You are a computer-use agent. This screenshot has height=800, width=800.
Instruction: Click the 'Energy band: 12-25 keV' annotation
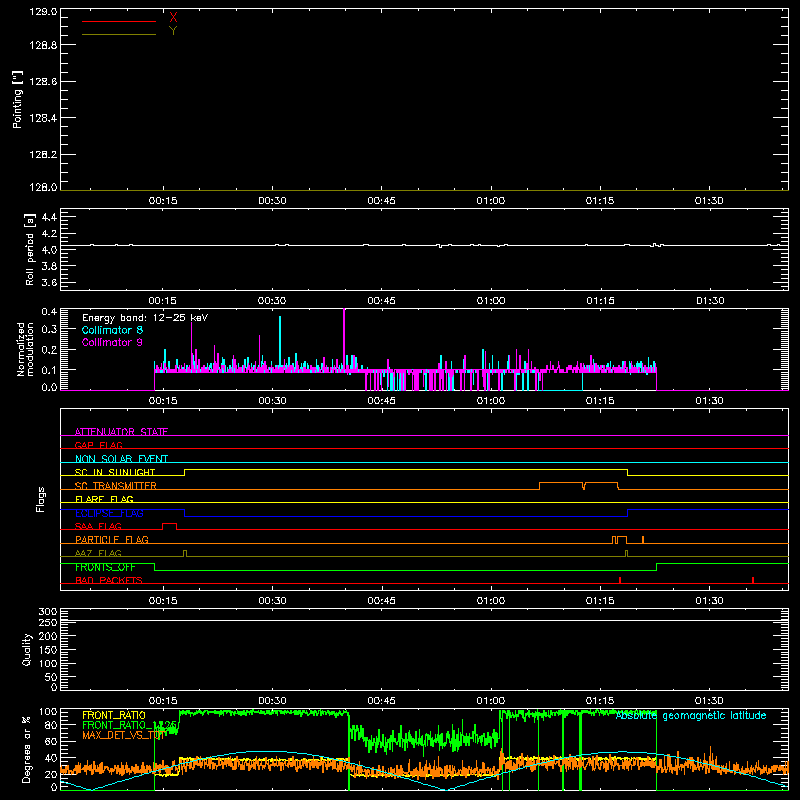click(x=145, y=318)
